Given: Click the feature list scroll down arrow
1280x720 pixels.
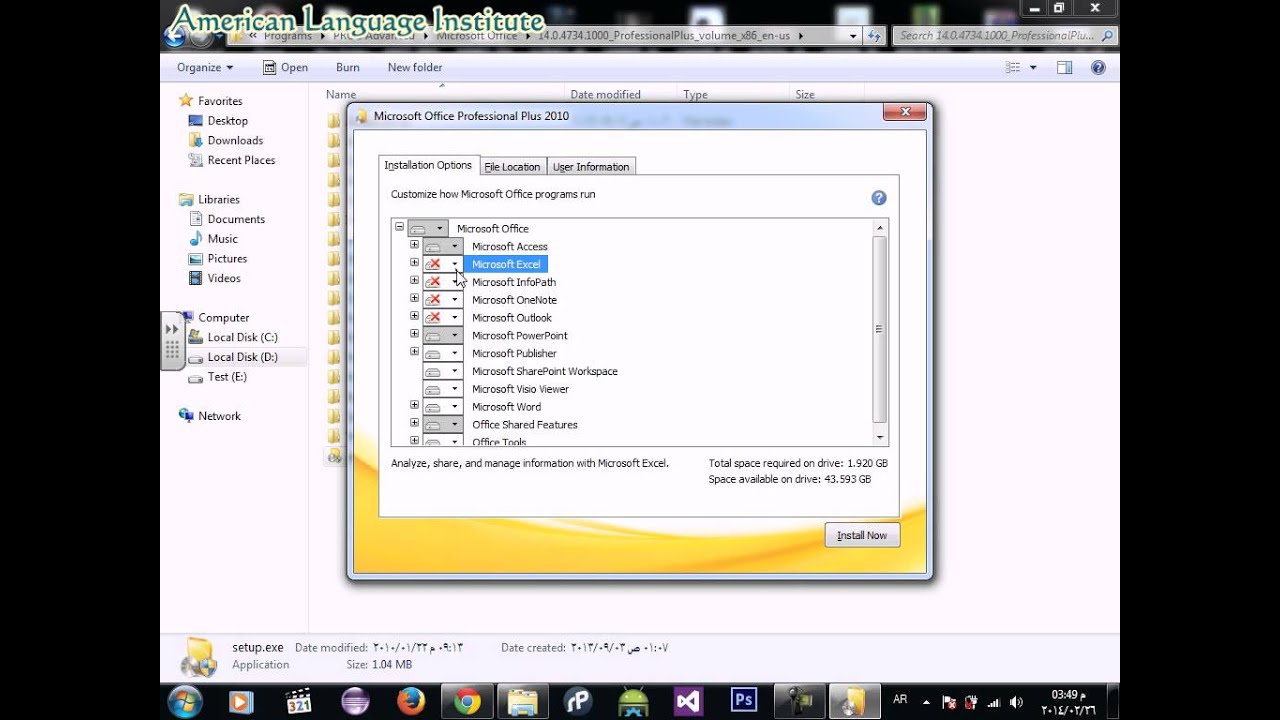Looking at the screenshot, I should [880, 438].
